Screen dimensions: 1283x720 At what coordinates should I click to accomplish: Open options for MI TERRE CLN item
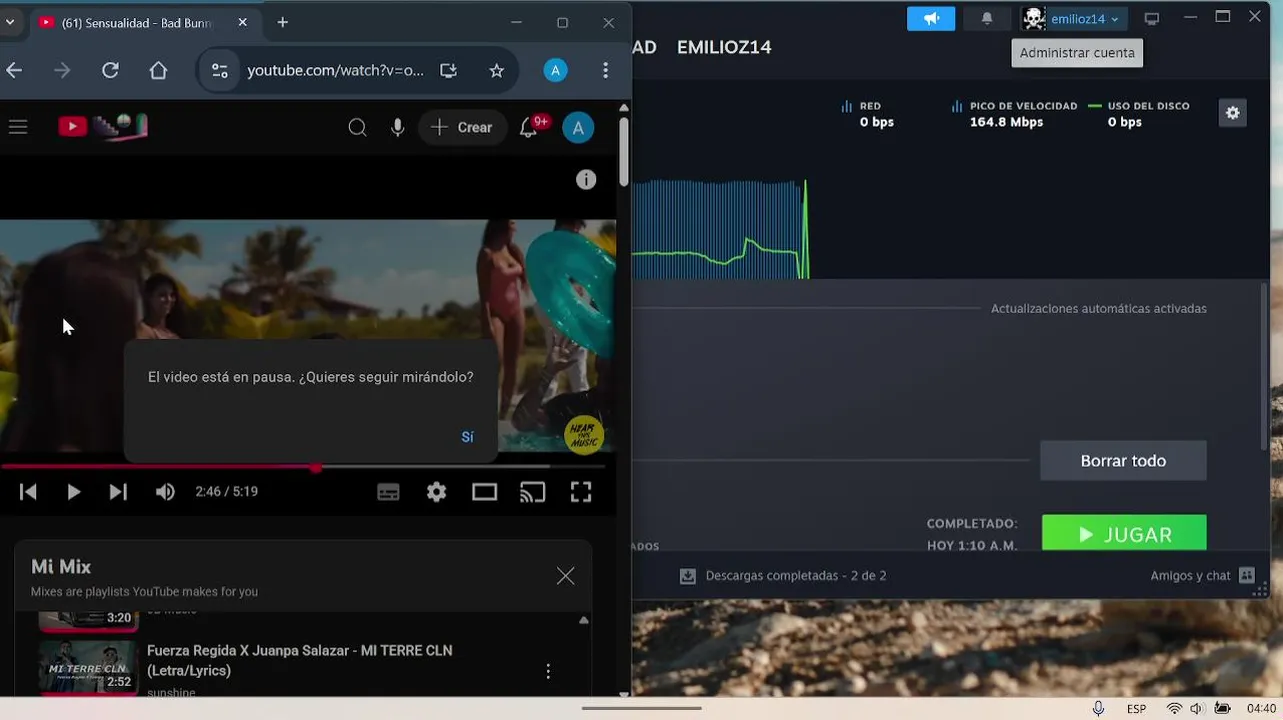(548, 671)
